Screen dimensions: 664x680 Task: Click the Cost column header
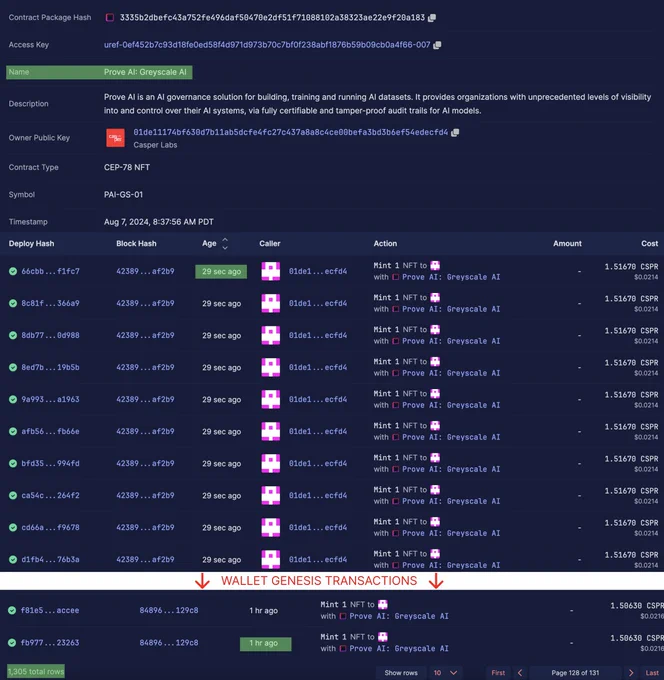pos(649,243)
